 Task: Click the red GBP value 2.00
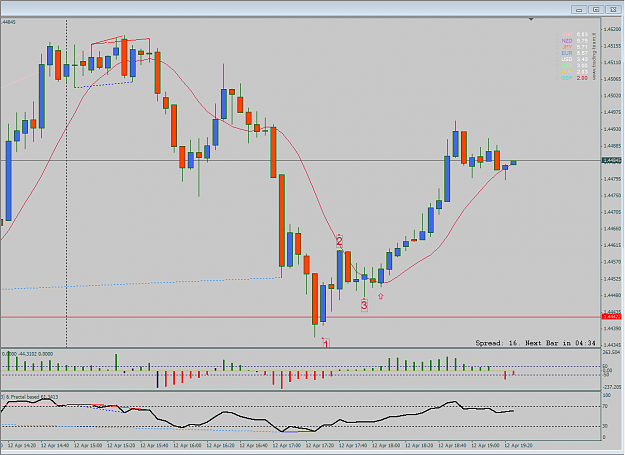[x=582, y=78]
